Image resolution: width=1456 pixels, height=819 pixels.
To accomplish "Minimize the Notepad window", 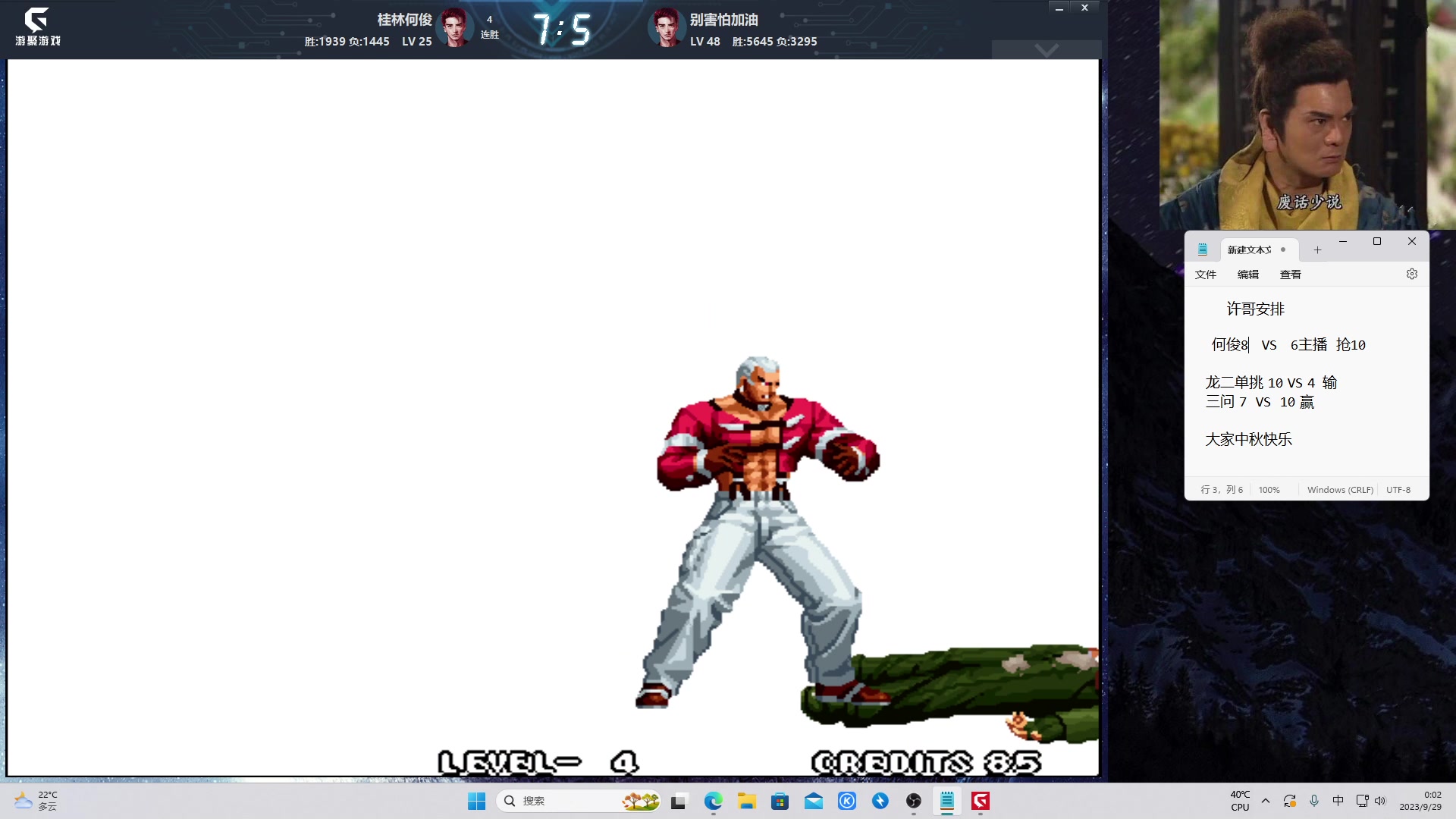I will coord(1343,241).
